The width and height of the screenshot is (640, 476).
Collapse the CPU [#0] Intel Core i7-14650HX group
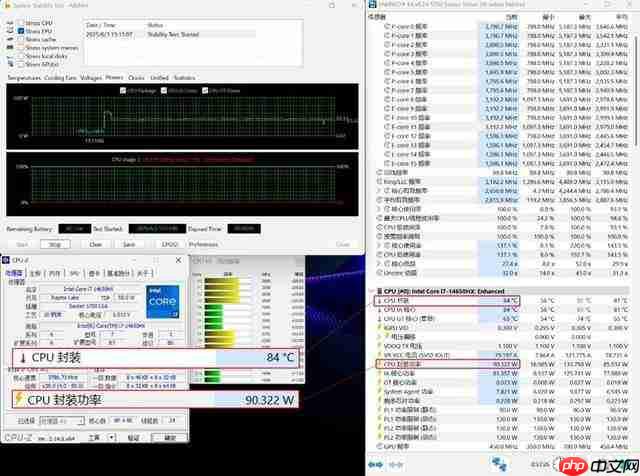[373, 289]
